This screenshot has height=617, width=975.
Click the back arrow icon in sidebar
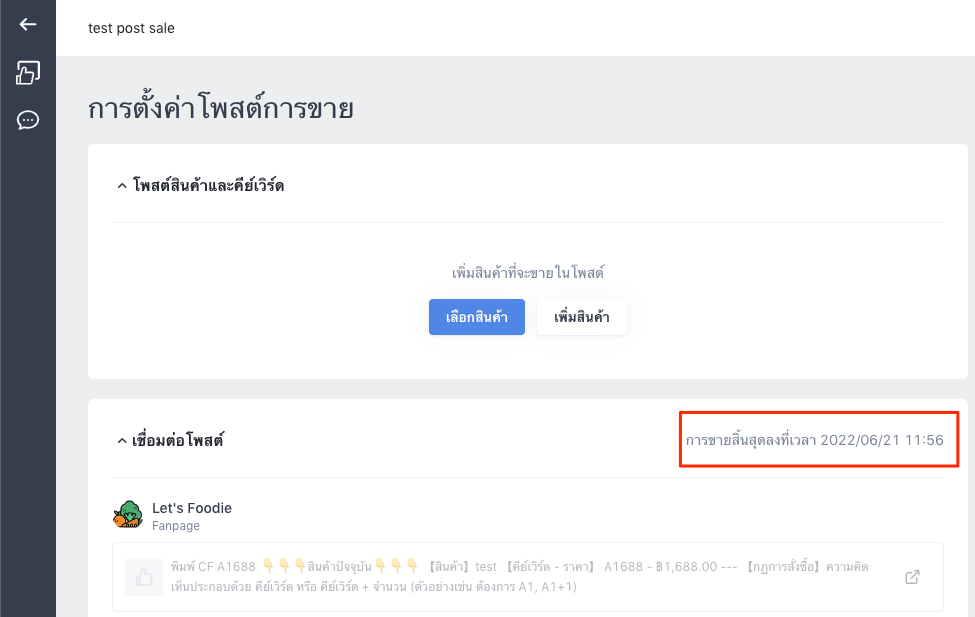(x=27, y=24)
